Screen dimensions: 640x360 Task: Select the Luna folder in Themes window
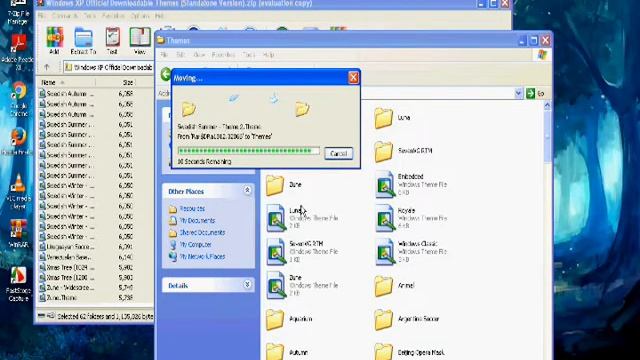pyautogui.click(x=392, y=118)
